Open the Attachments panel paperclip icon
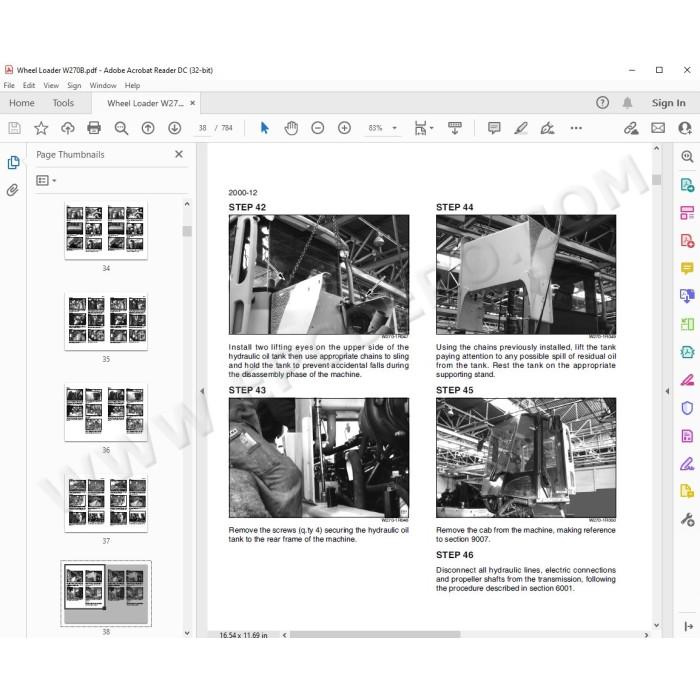 [x=12, y=190]
